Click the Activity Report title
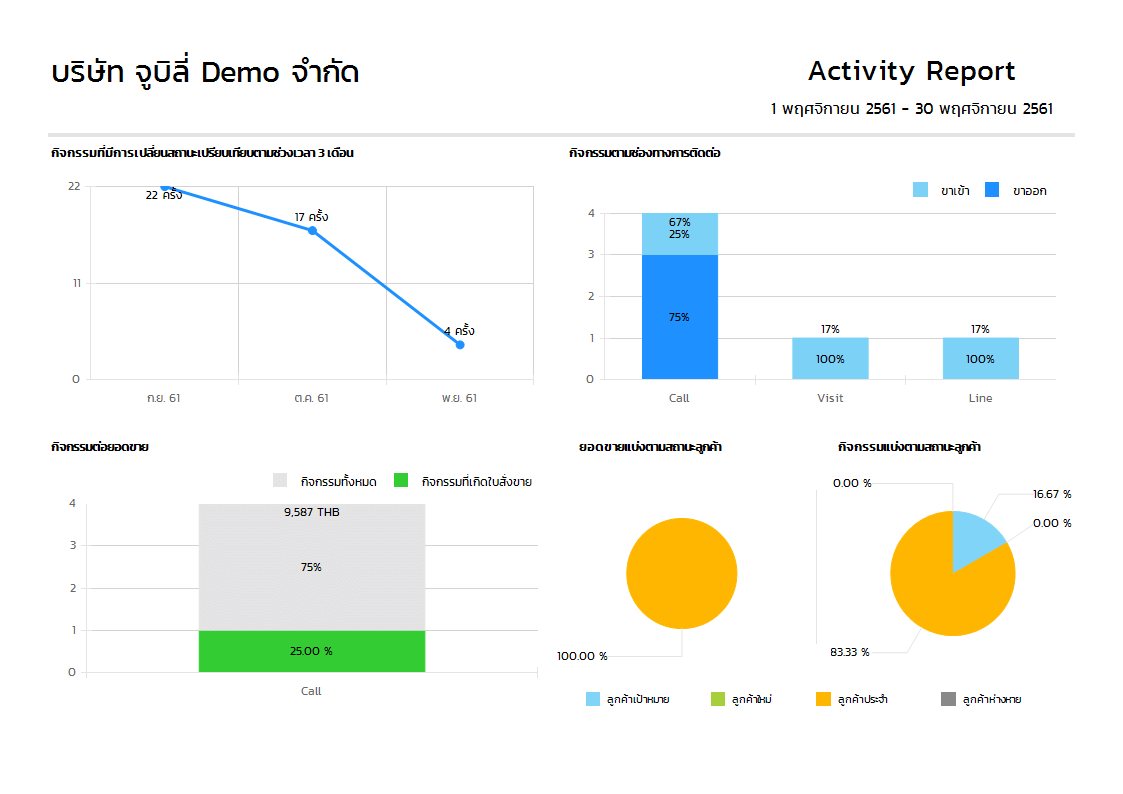The height and width of the screenshot is (794, 1123). coord(911,72)
